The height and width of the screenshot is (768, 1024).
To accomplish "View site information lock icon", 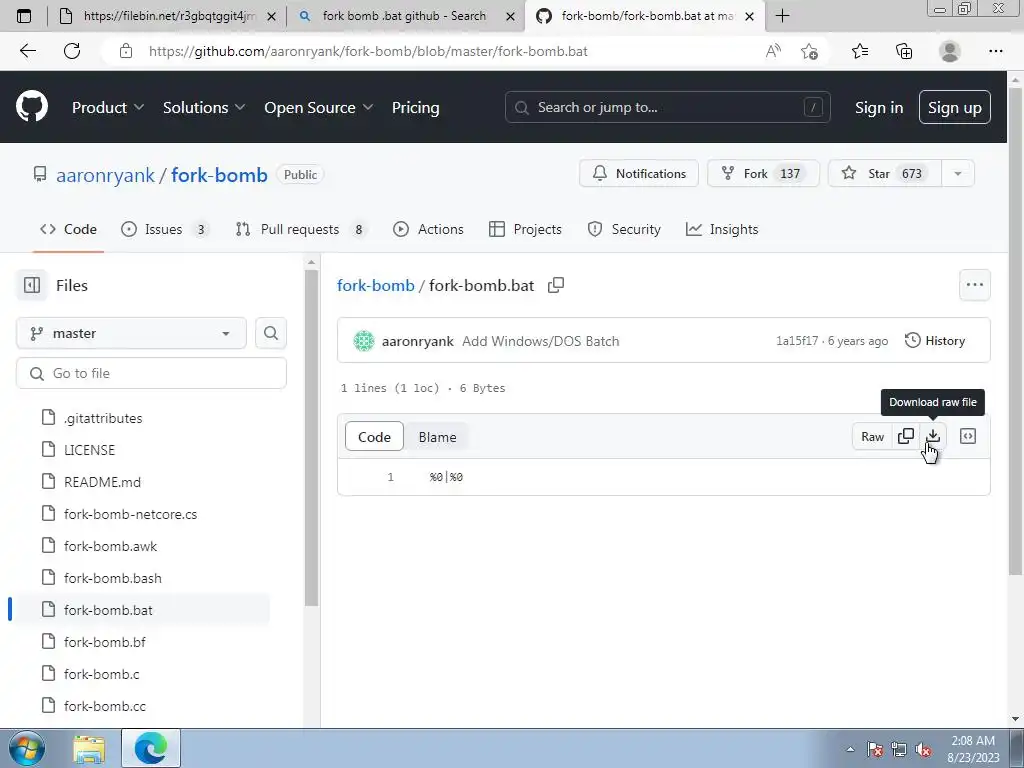I will (126, 51).
